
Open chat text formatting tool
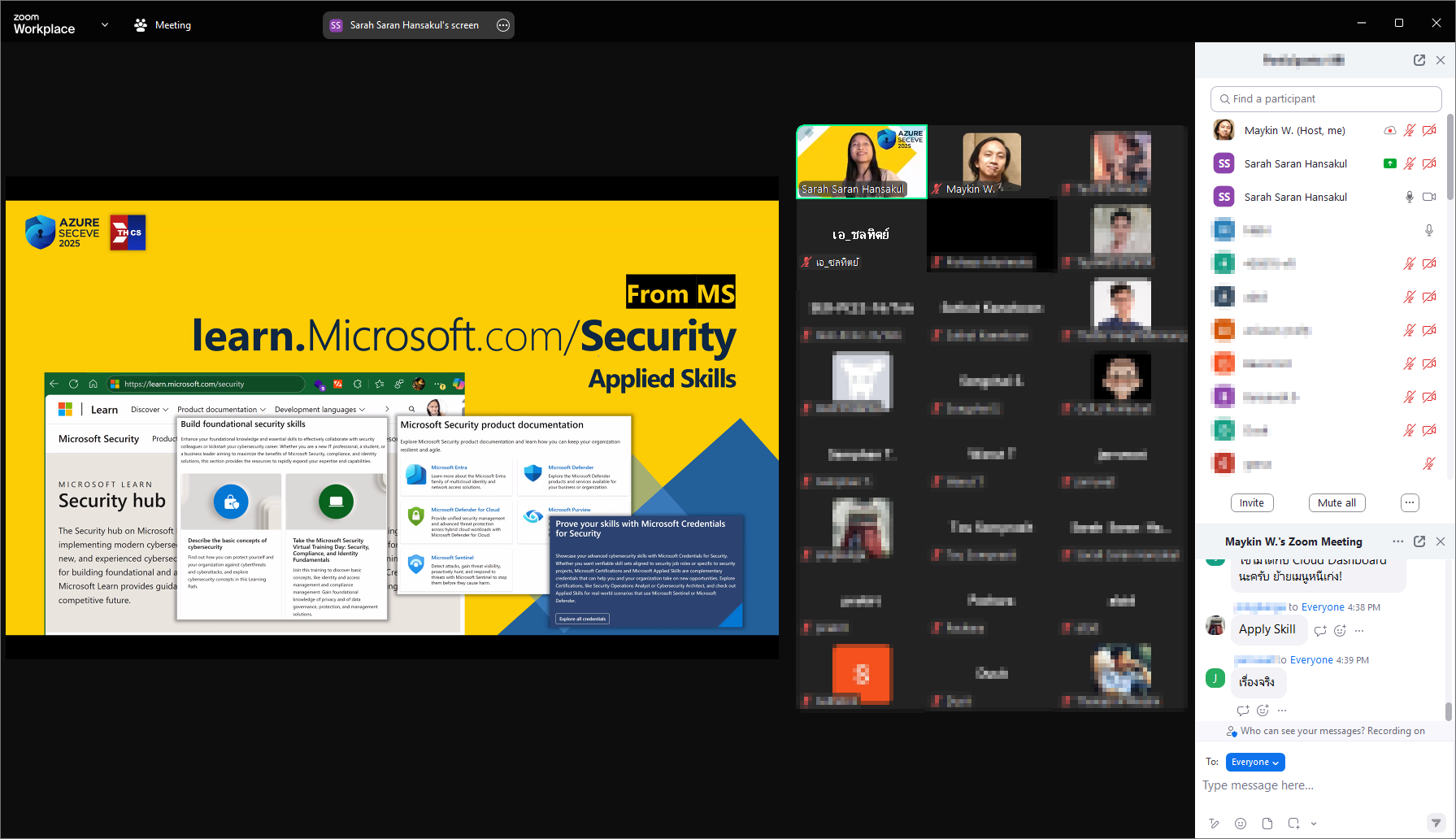click(x=1214, y=824)
